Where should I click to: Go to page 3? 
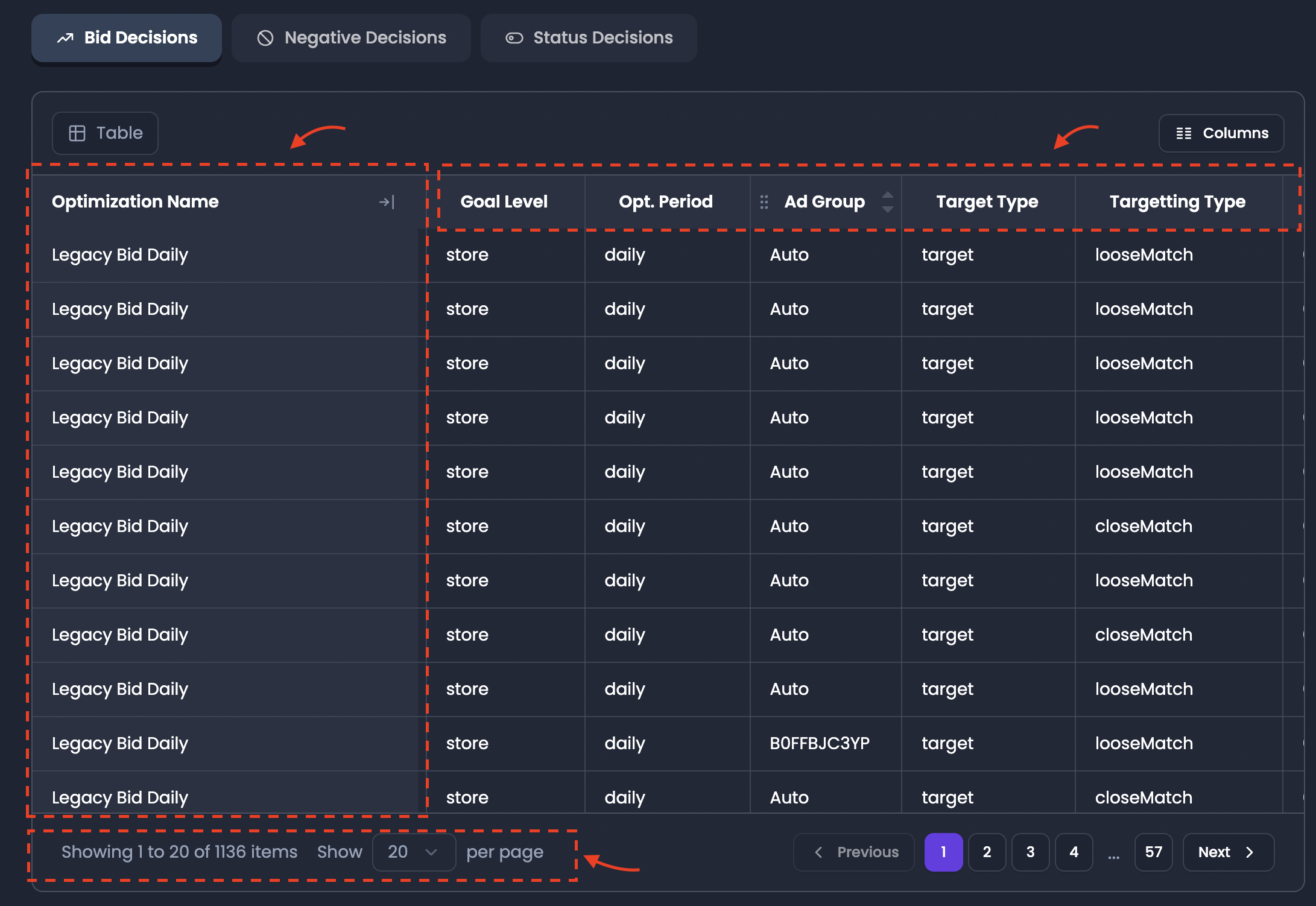1031,852
